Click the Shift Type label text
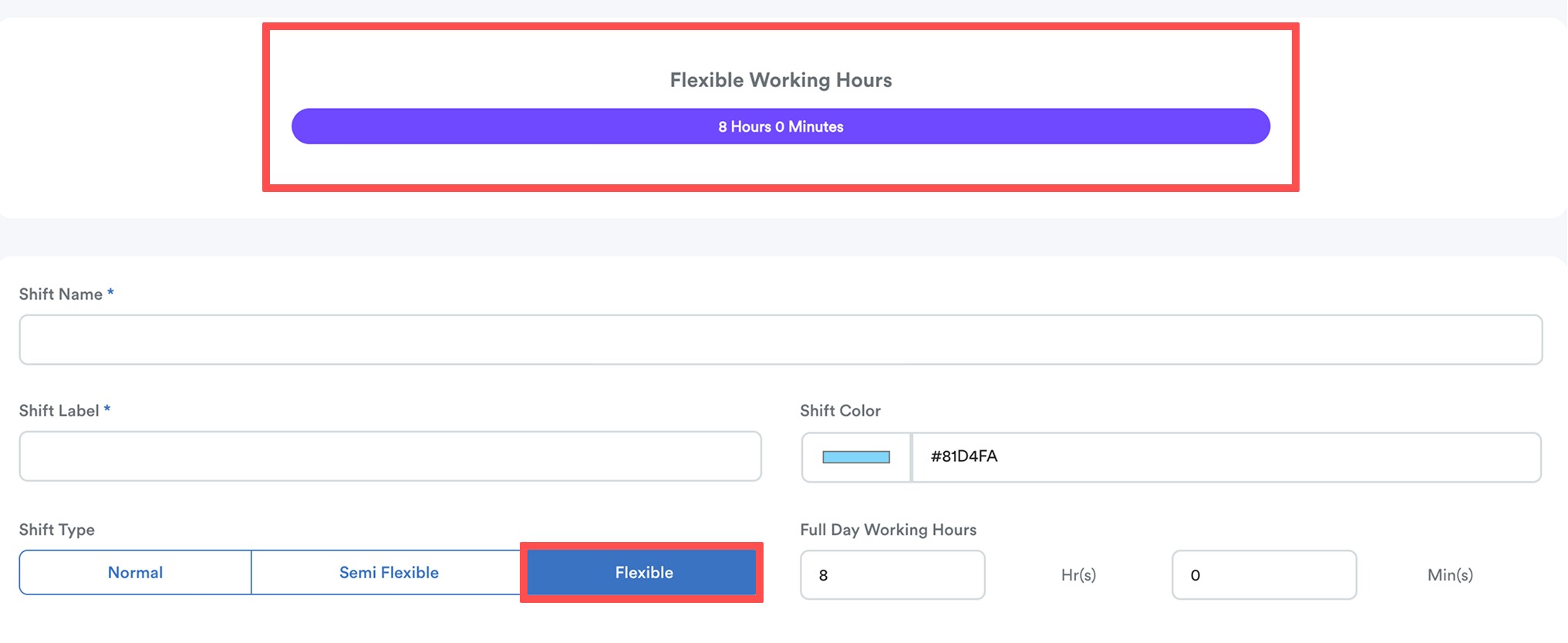 click(x=57, y=530)
